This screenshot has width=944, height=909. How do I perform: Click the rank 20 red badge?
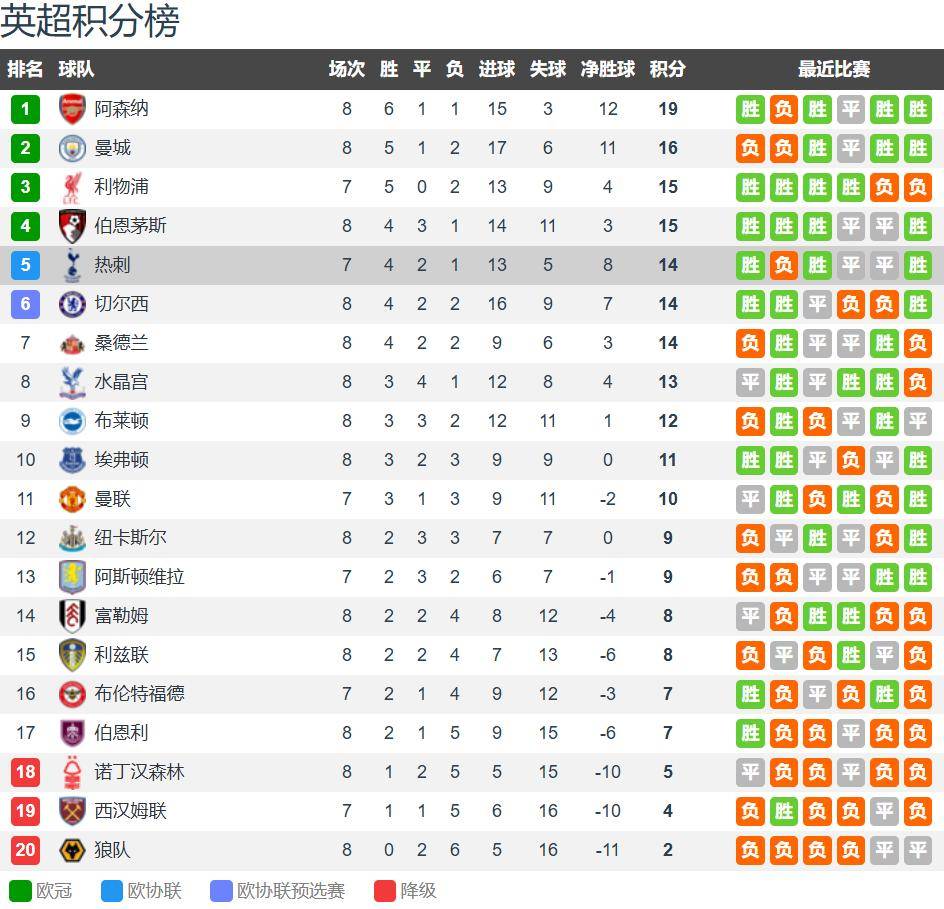(x=25, y=850)
